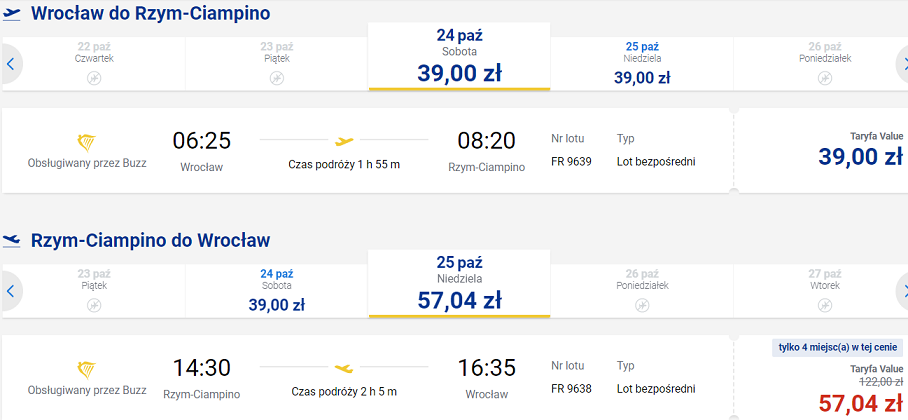908x420 pixels.
Task: Click the 'tylko 4 miejsc(a) w tej cenie' badge
Action: click(837, 348)
